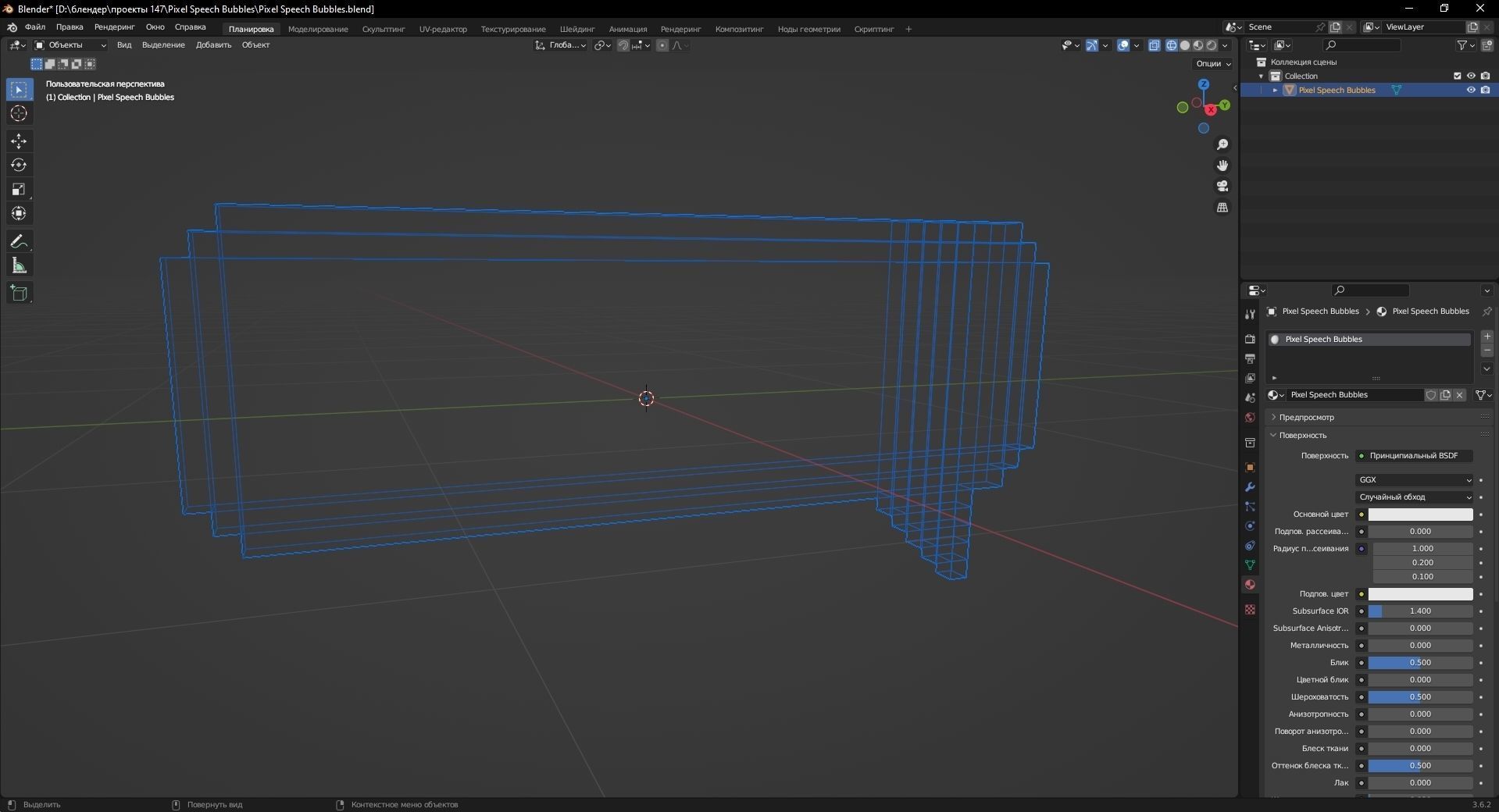Click the Шероховатость slider
Screen dimensions: 1499x812
tap(1420, 697)
